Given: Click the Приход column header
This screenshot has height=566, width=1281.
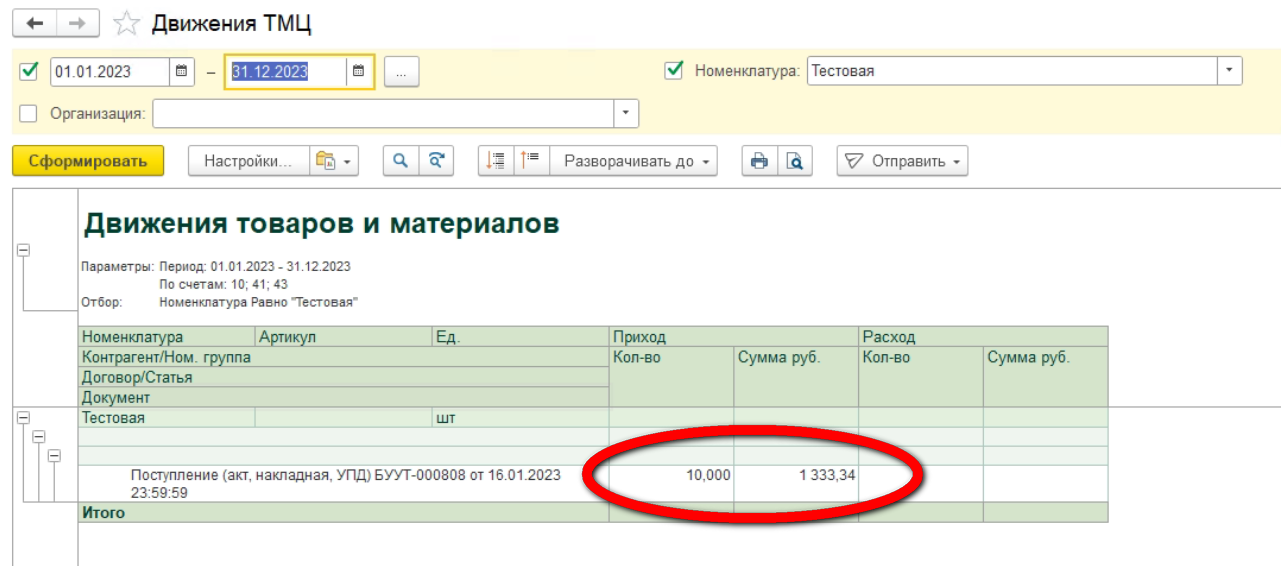Looking at the screenshot, I should (x=734, y=337).
